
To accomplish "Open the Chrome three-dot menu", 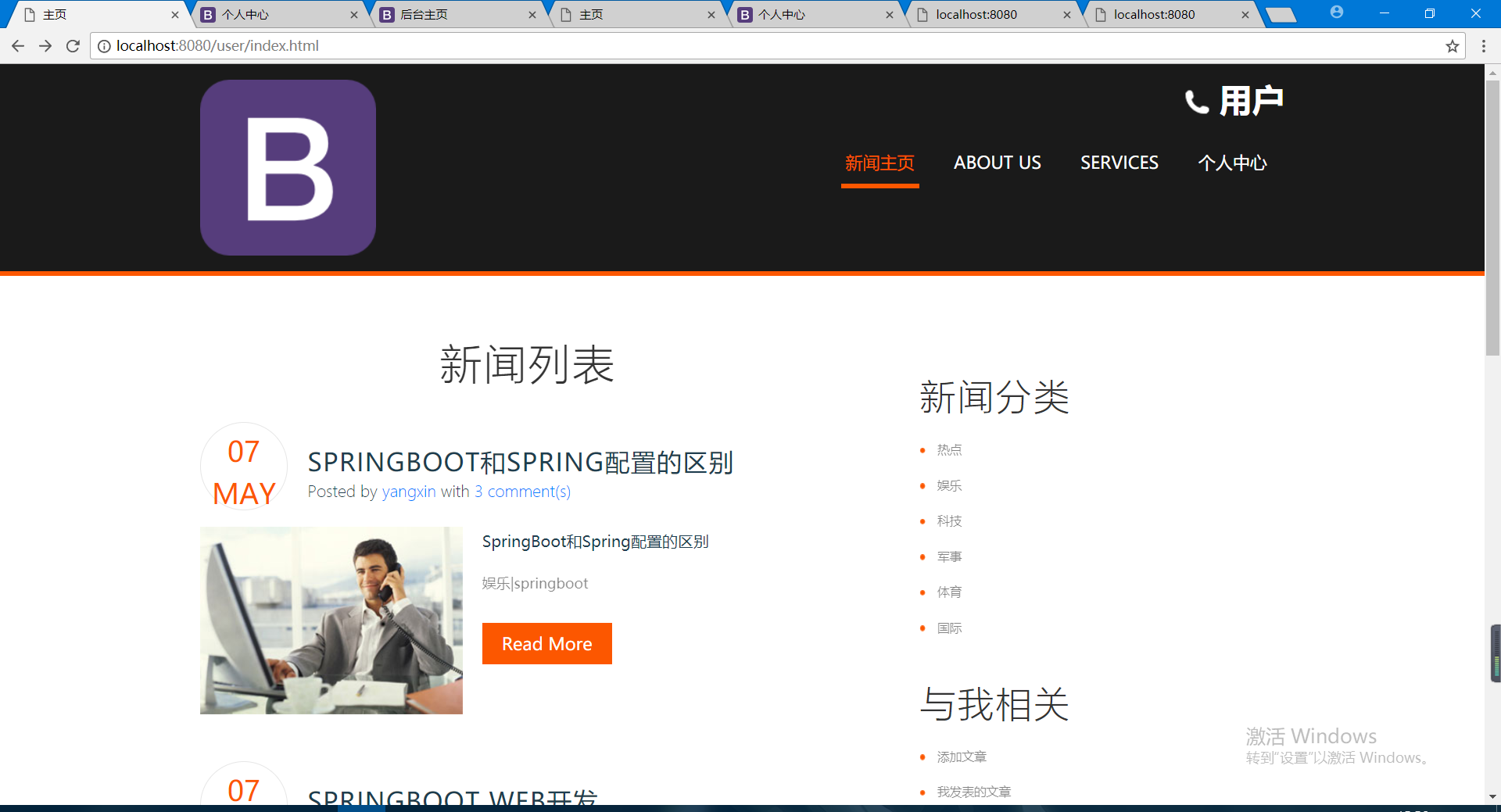I will [1483, 46].
